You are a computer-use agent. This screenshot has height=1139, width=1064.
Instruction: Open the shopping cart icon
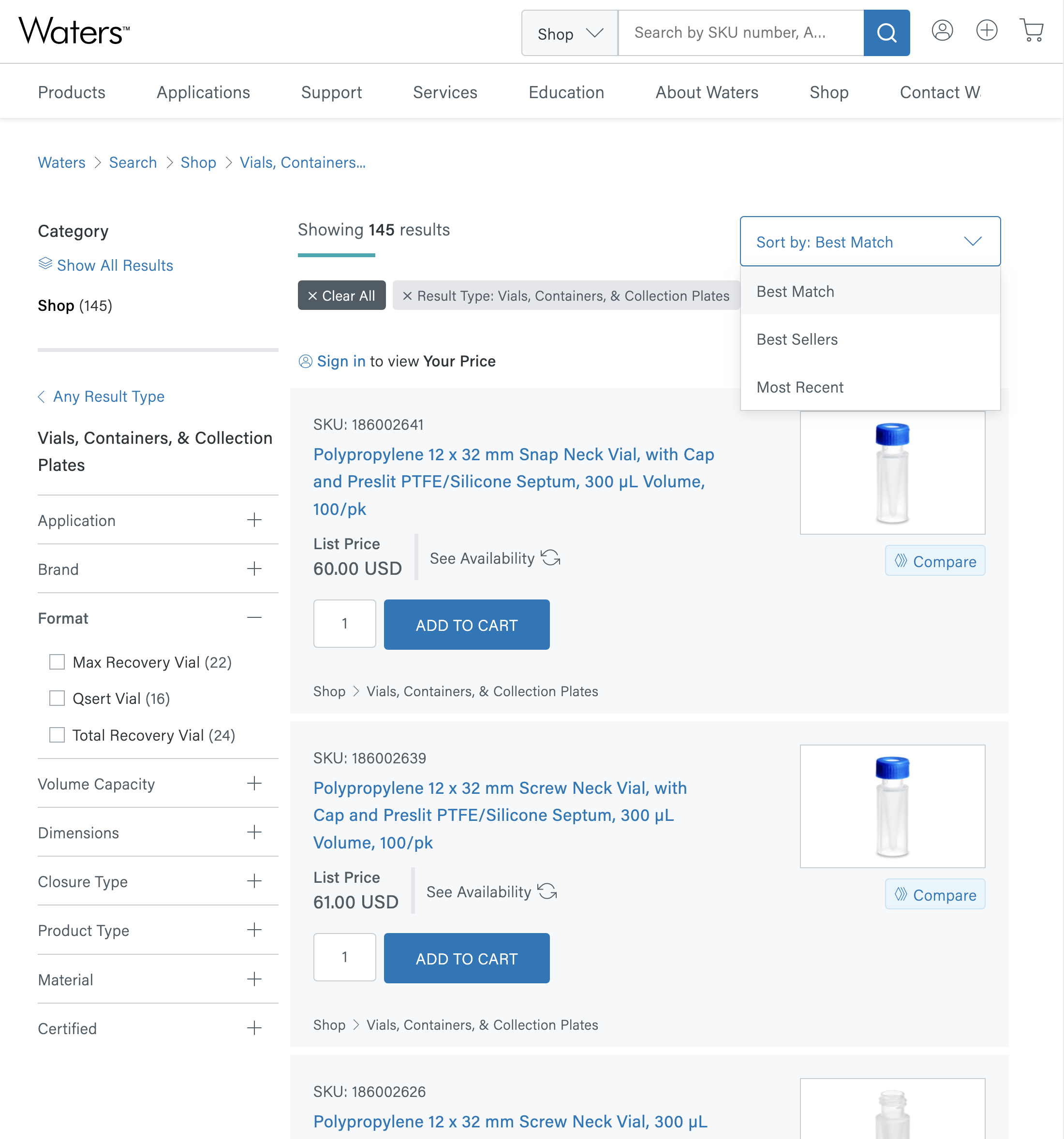1032,30
